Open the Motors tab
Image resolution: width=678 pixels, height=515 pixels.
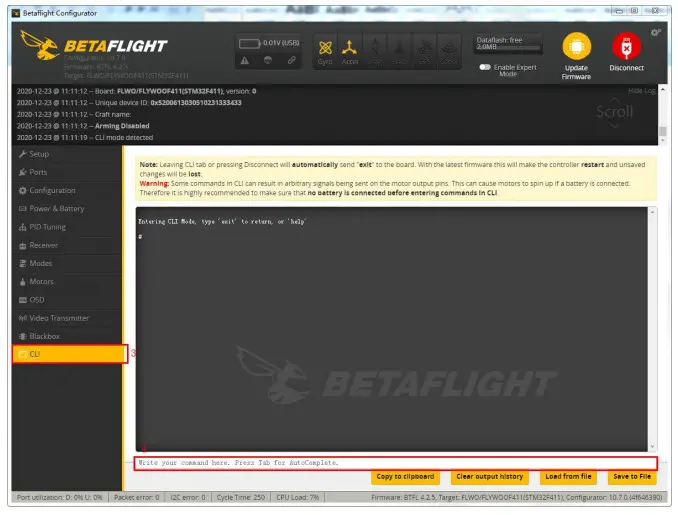(67, 281)
